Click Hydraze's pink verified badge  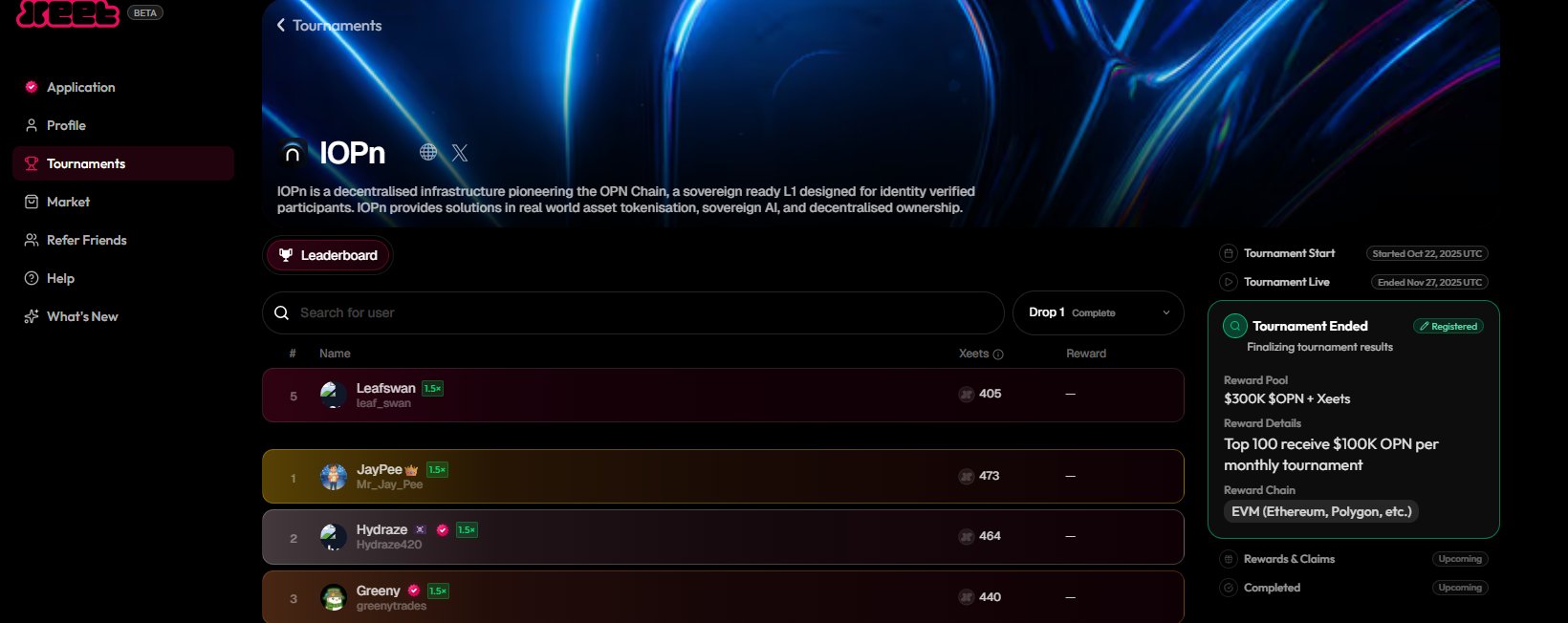[x=443, y=530]
